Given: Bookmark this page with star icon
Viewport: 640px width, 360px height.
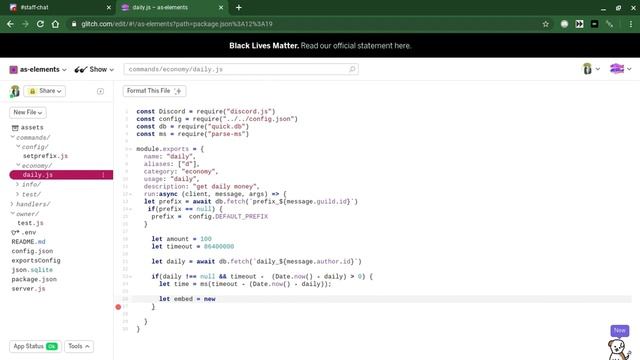Looking at the screenshot, I should point(546,24).
